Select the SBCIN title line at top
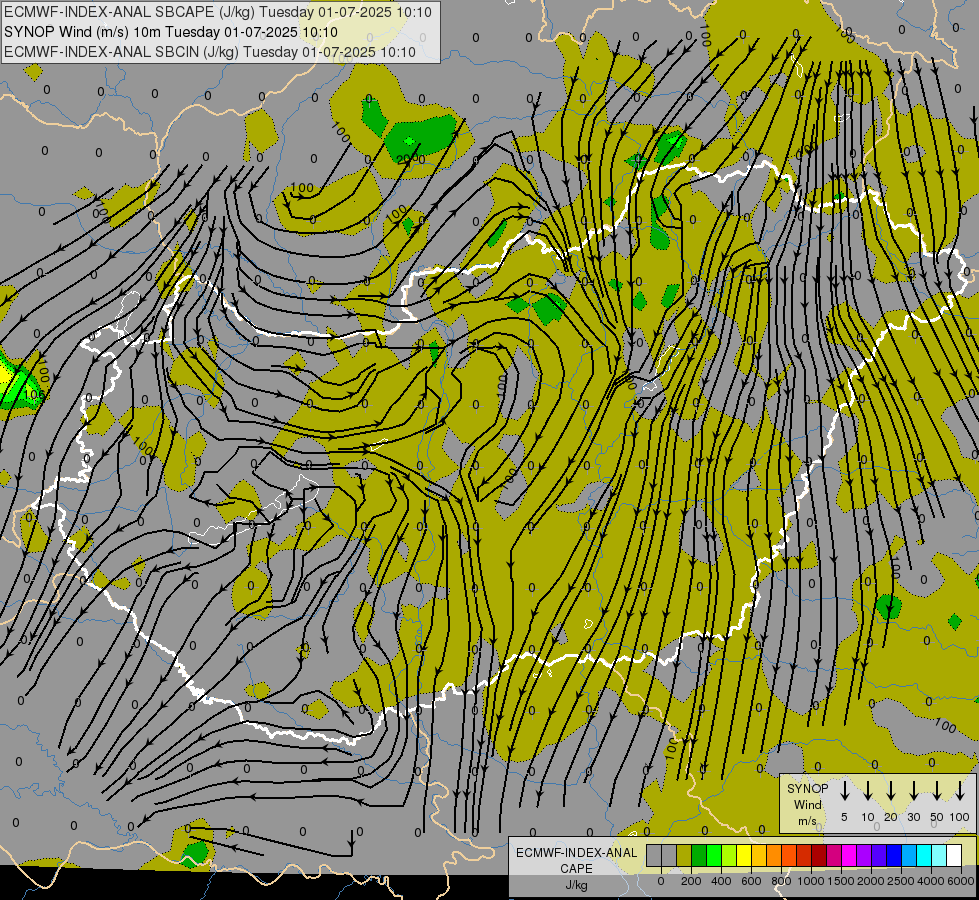This screenshot has width=979, height=900. (210, 52)
